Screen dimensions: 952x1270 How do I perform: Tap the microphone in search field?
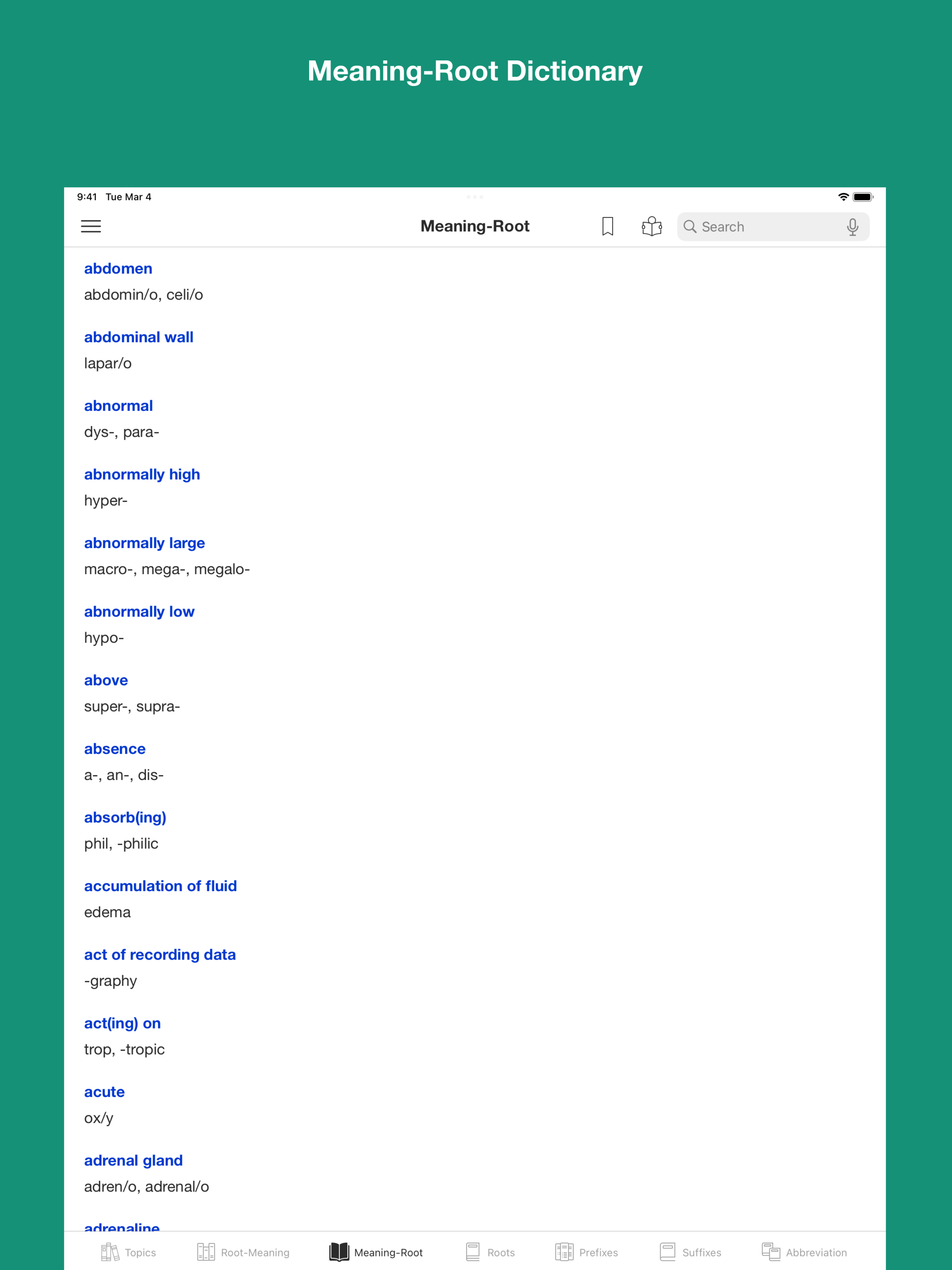pos(853,227)
